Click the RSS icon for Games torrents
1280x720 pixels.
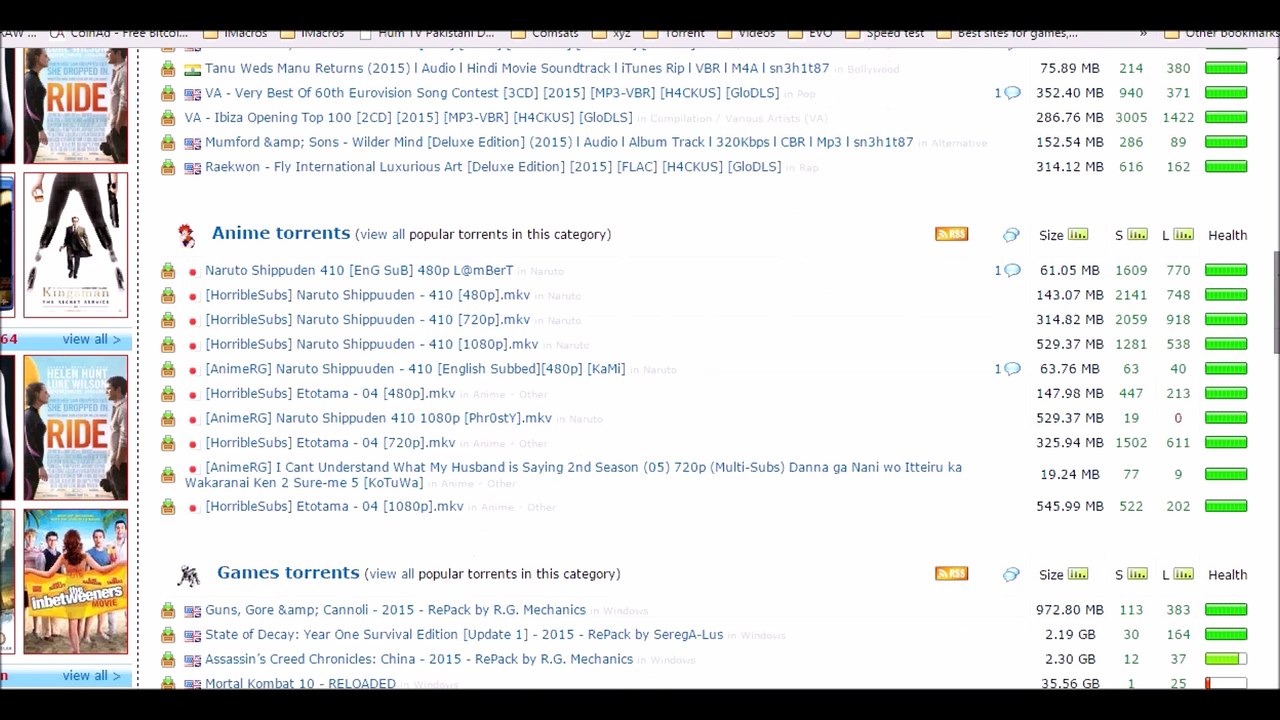(x=951, y=574)
